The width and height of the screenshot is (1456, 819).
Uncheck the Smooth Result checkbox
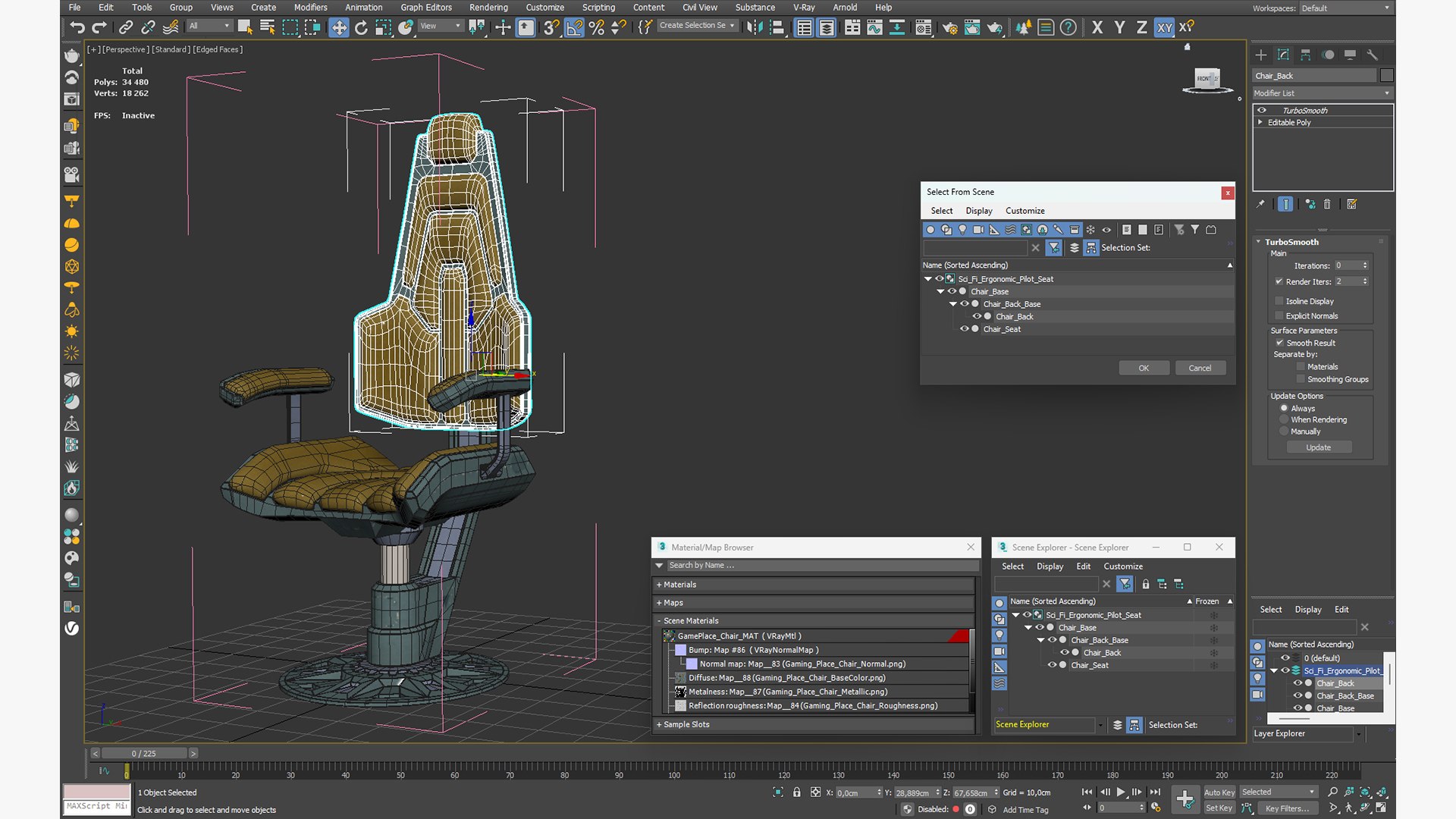(x=1279, y=343)
